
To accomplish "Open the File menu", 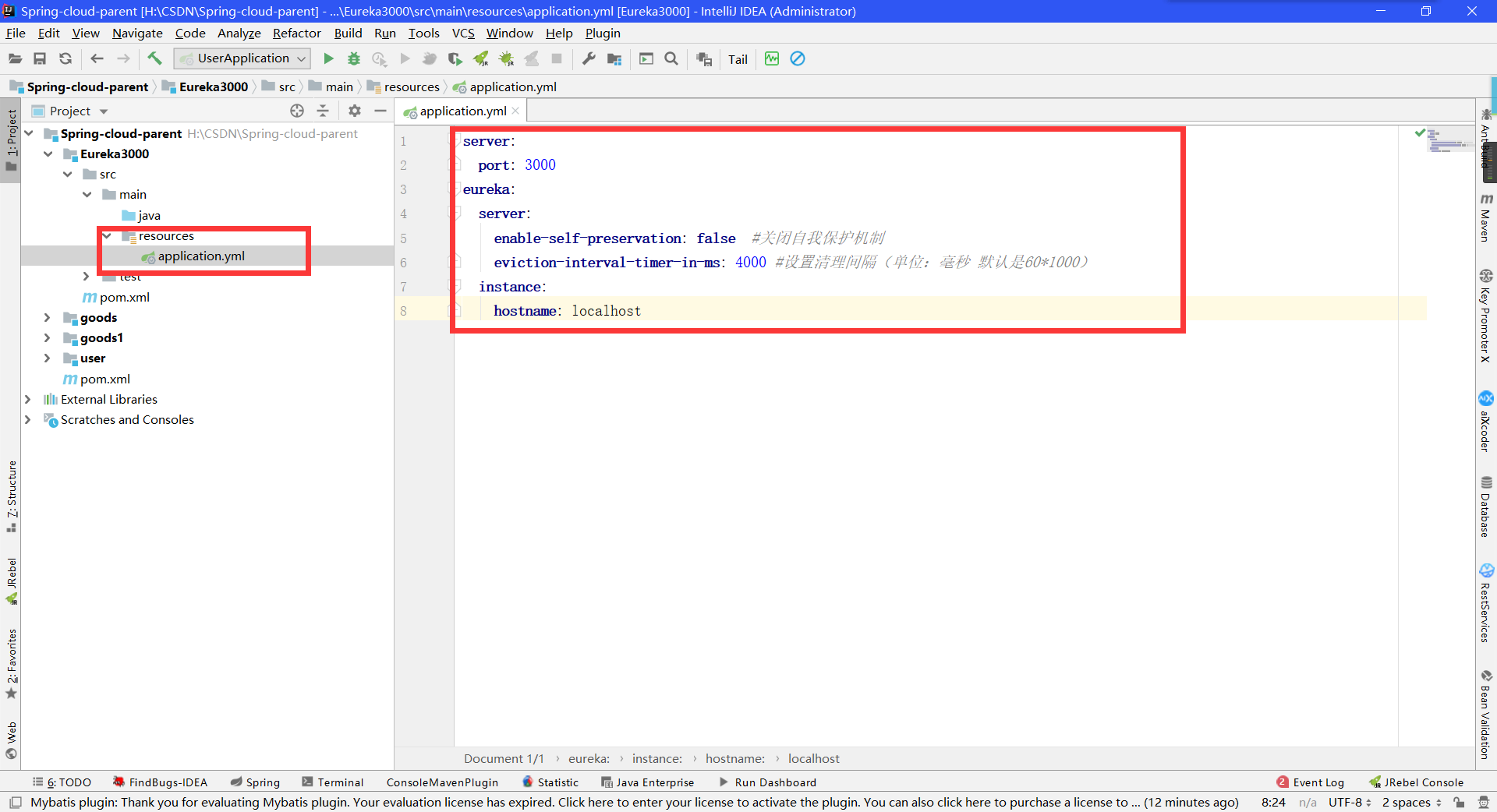I will click(16, 33).
